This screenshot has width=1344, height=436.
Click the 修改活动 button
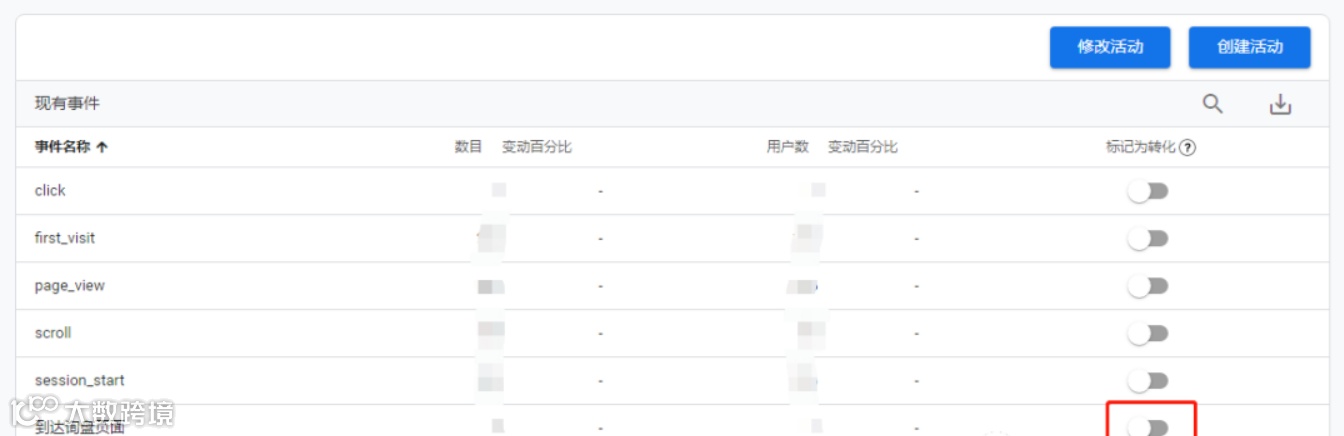tap(1110, 47)
